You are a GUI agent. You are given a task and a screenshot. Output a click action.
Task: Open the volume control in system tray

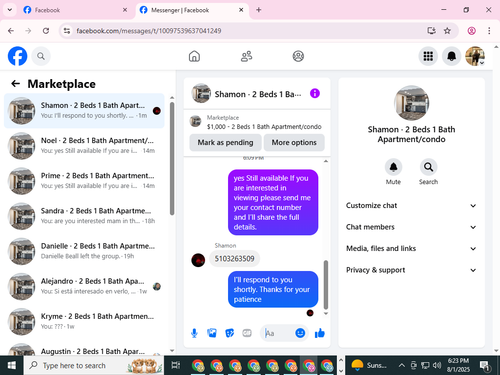pos(437,366)
